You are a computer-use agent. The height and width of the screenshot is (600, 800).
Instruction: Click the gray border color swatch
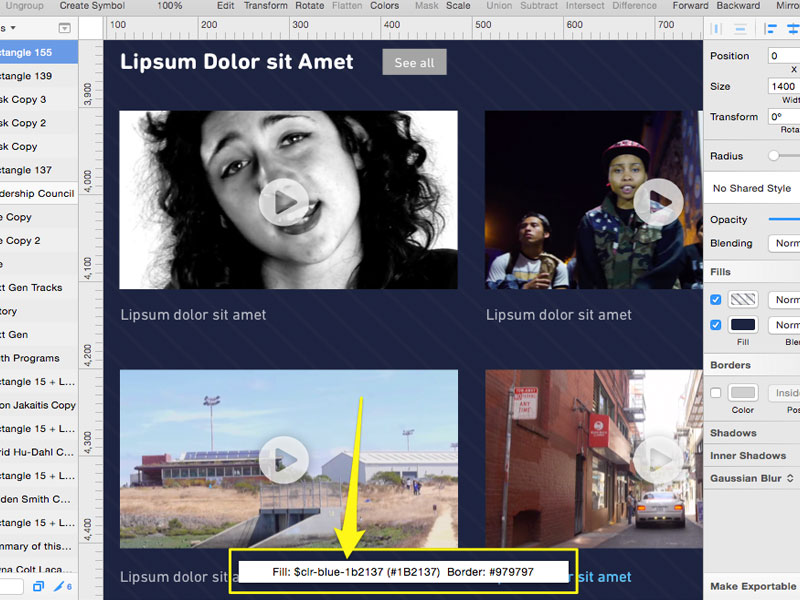click(x=743, y=392)
